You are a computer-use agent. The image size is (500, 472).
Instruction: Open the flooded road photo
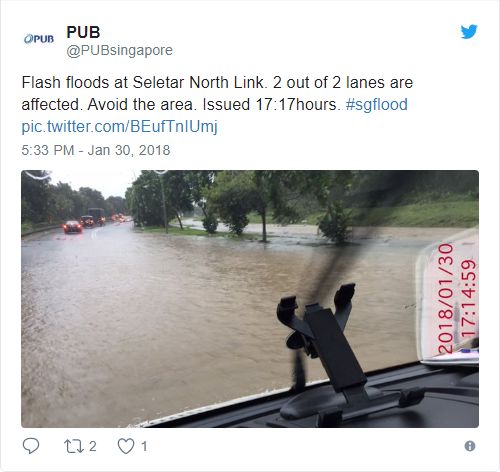click(x=250, y=299)
